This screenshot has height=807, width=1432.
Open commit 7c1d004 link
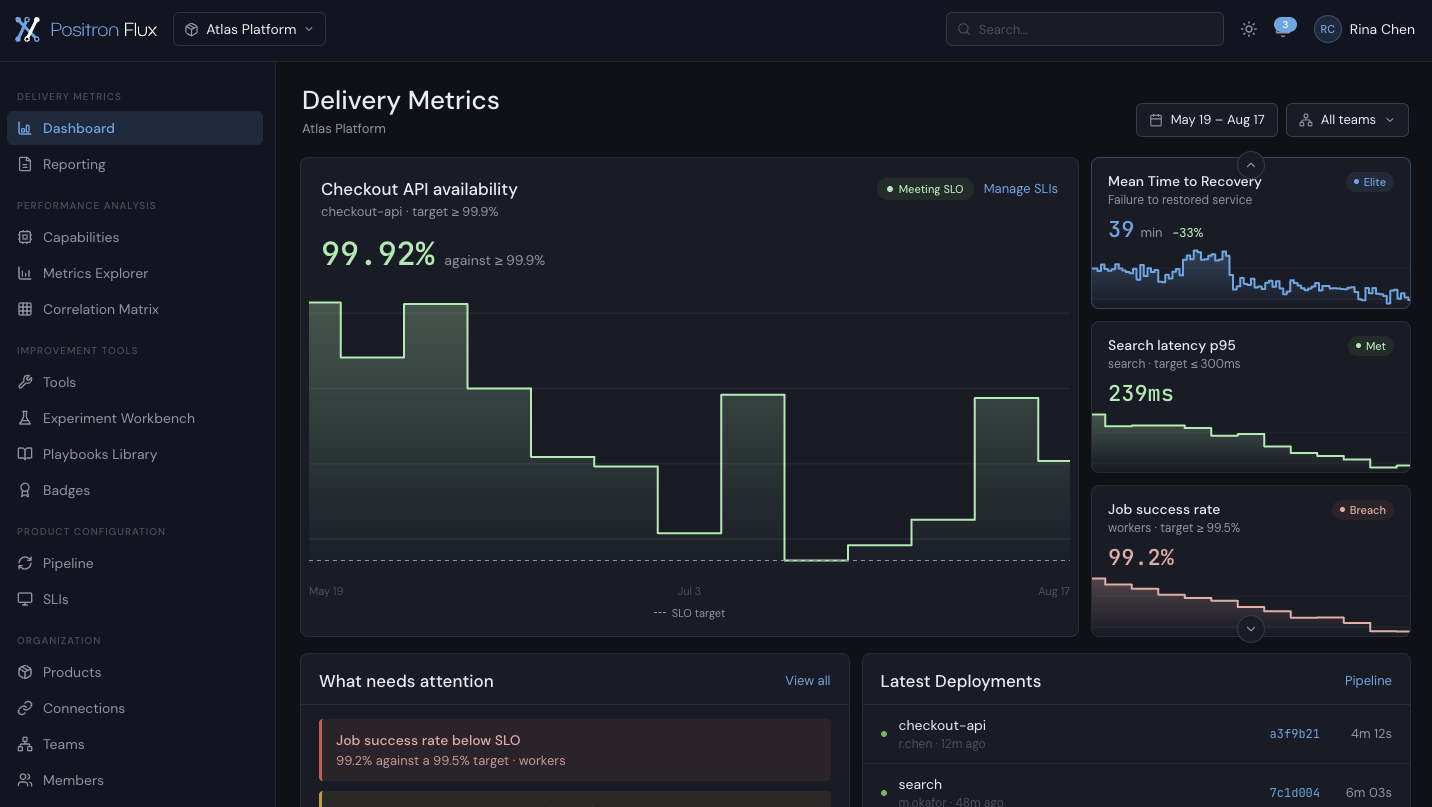[1294, 793]
